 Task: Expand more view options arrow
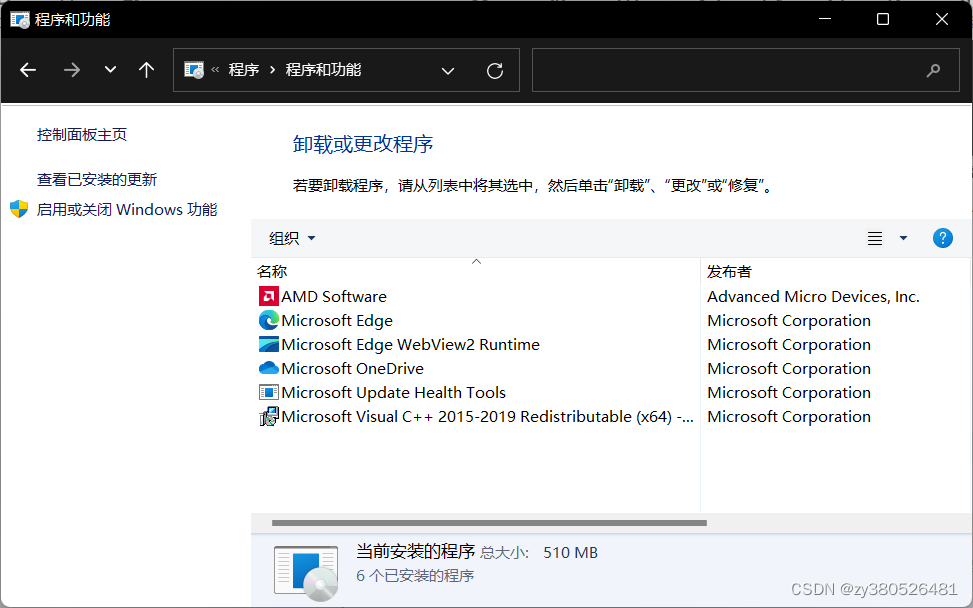904,238
